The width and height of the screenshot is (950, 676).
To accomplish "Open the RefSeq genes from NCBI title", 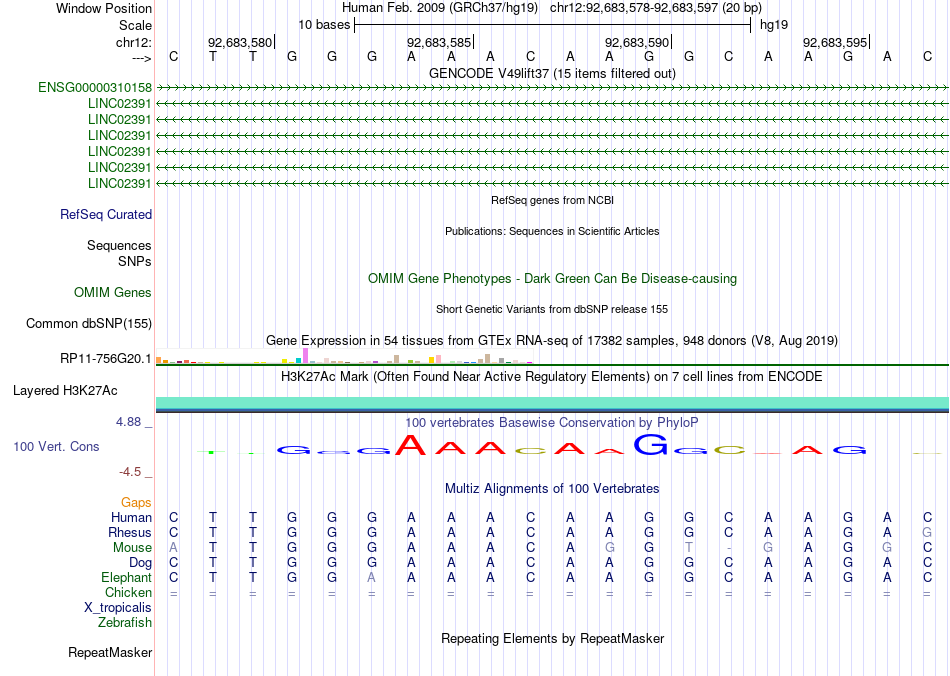I will [x=552, y=200].
